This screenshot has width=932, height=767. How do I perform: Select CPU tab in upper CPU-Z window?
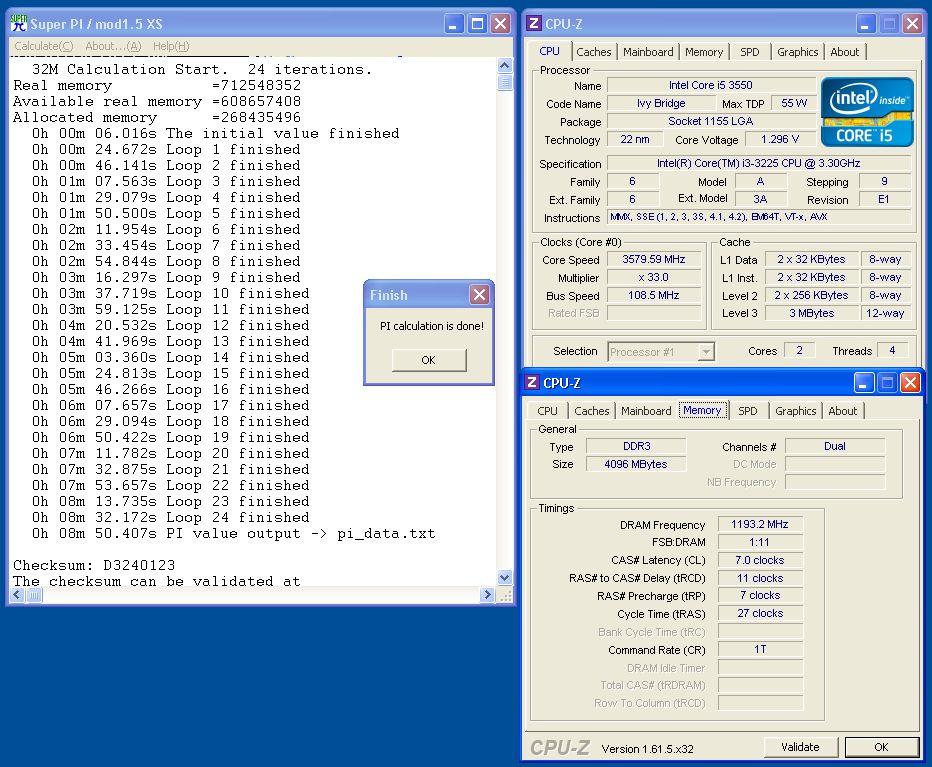point(549,51)
